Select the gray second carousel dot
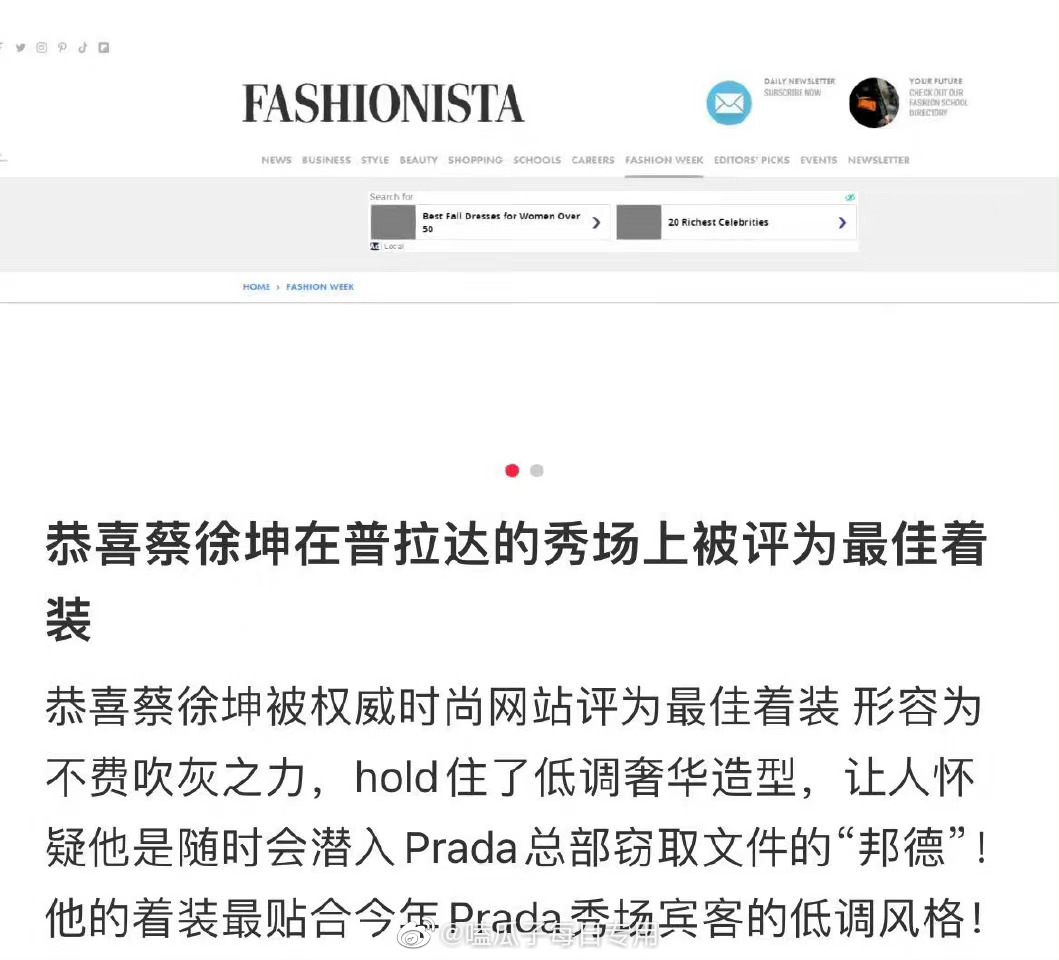This screenshot has width=1059, height=960. pos(537,470)
